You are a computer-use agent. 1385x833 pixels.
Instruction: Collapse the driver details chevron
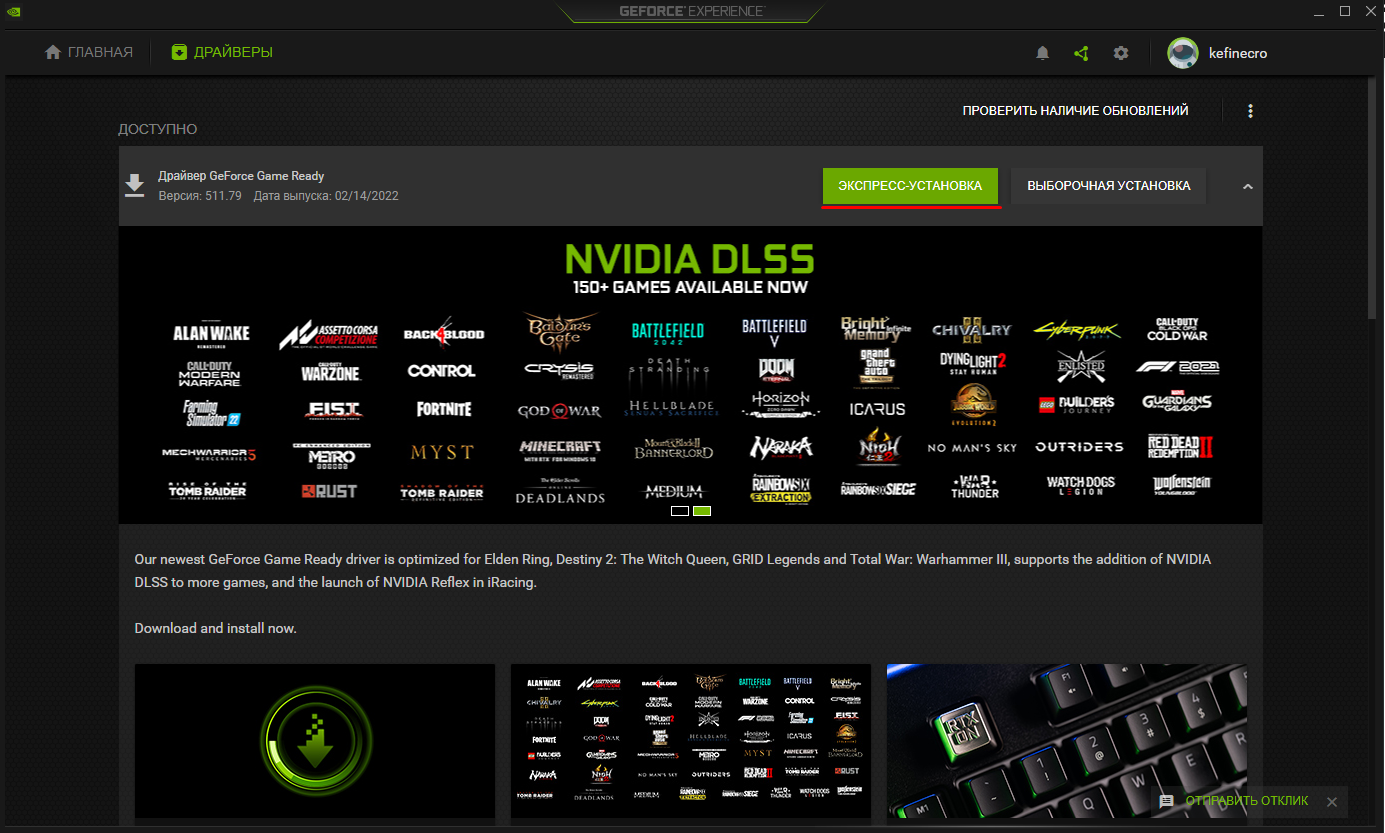point(1247,186)
